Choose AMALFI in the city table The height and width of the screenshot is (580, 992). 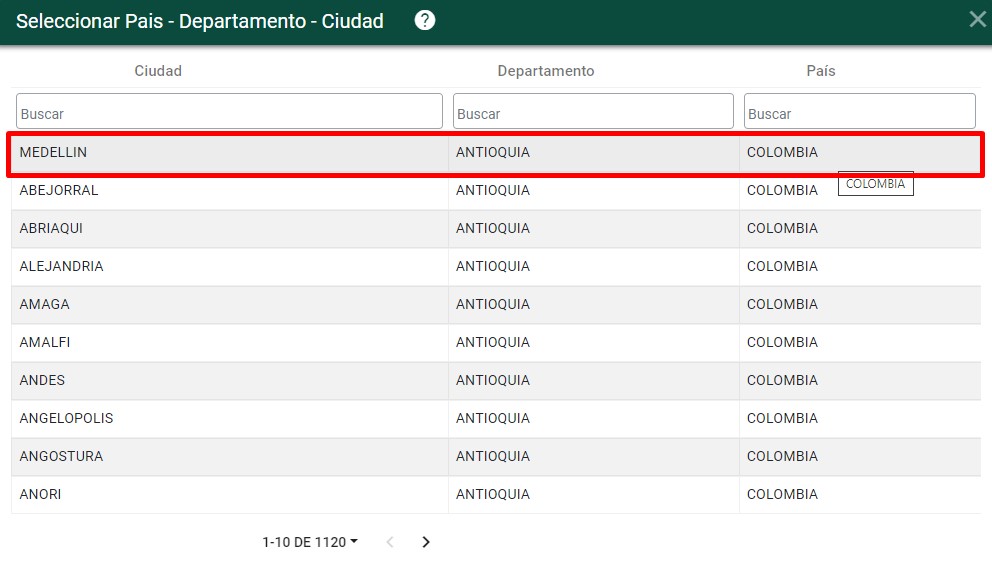[x=45, y=343]
